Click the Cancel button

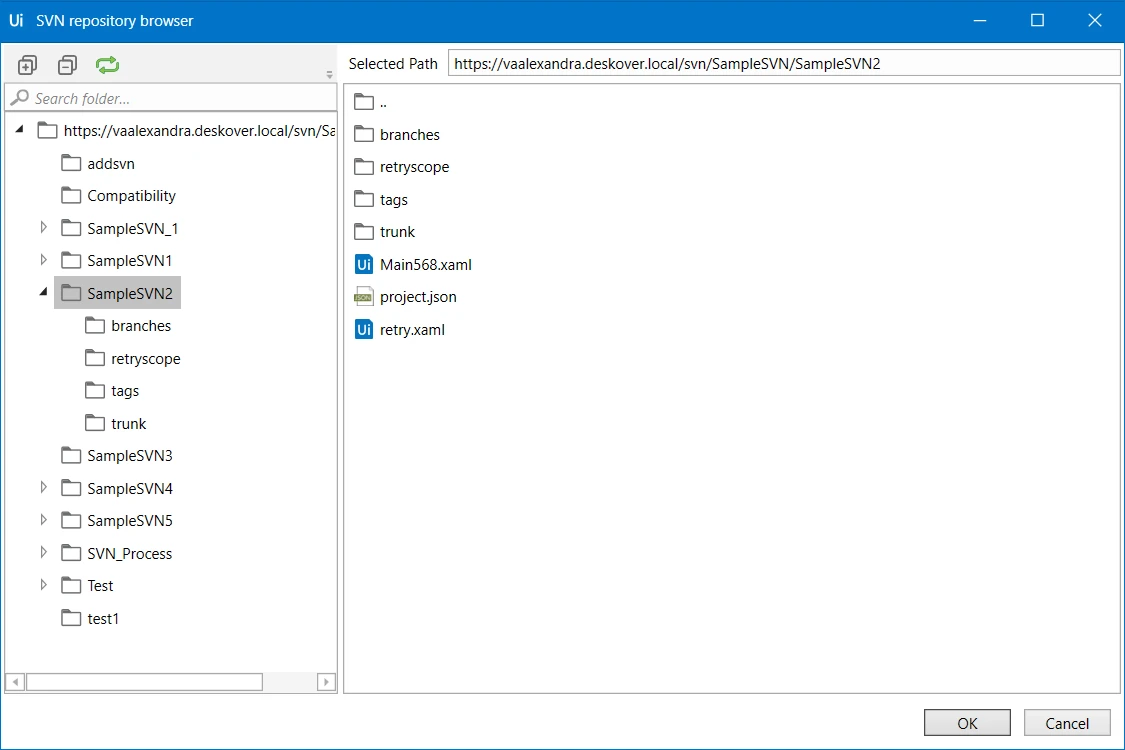(1067, 723)
